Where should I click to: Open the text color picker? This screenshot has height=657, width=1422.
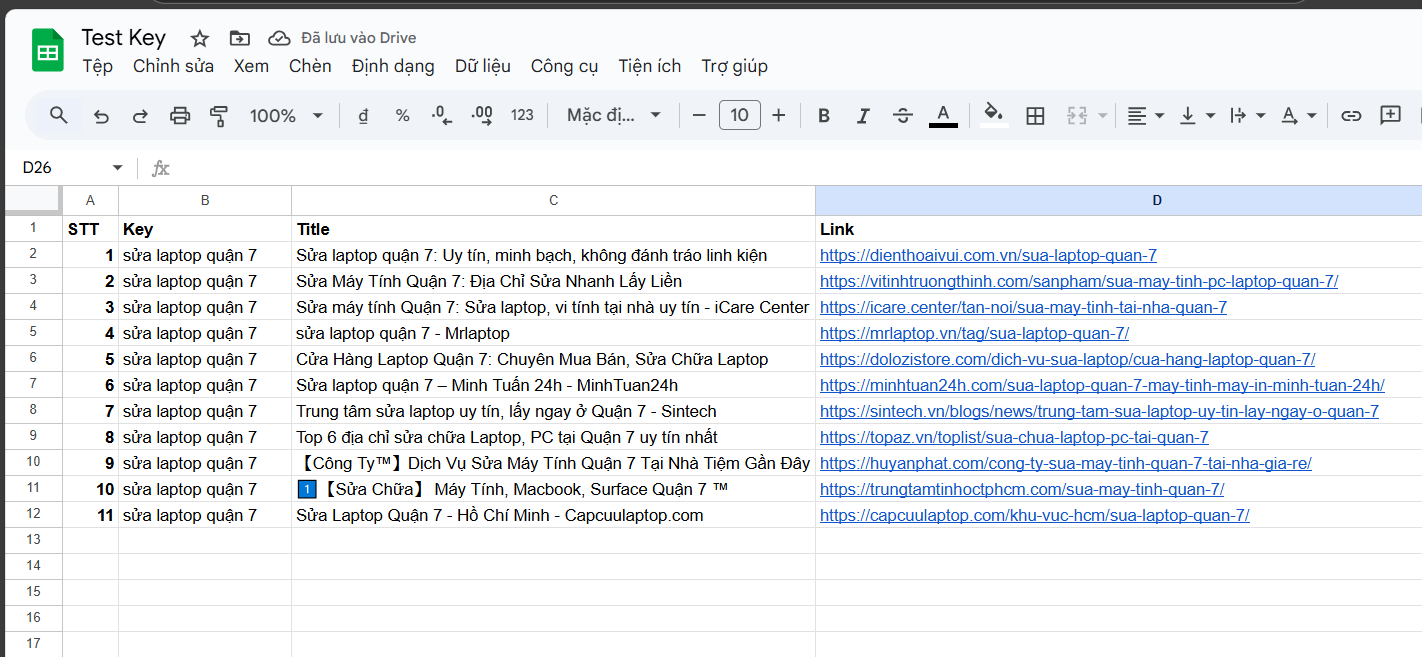pos(943,115)
